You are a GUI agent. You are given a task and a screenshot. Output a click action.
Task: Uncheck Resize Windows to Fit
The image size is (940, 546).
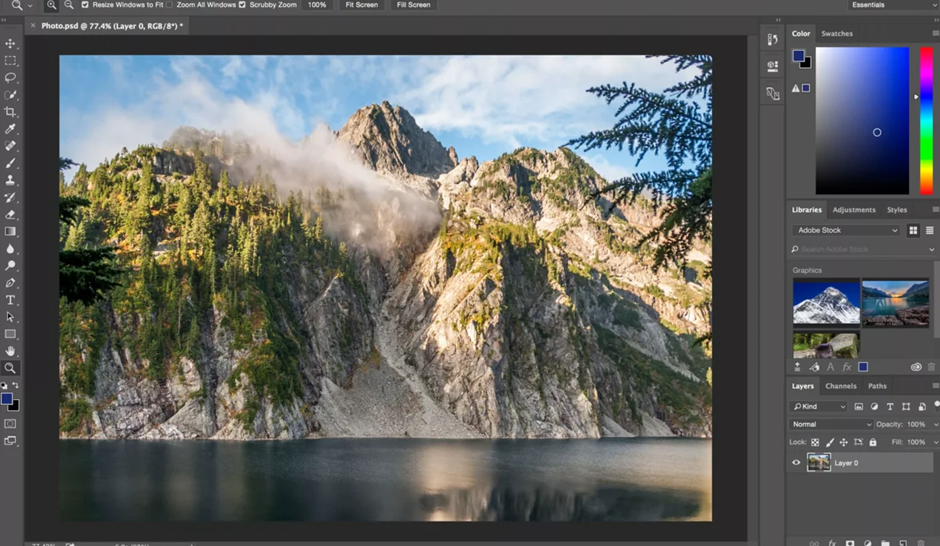click(x=85, y=5)
